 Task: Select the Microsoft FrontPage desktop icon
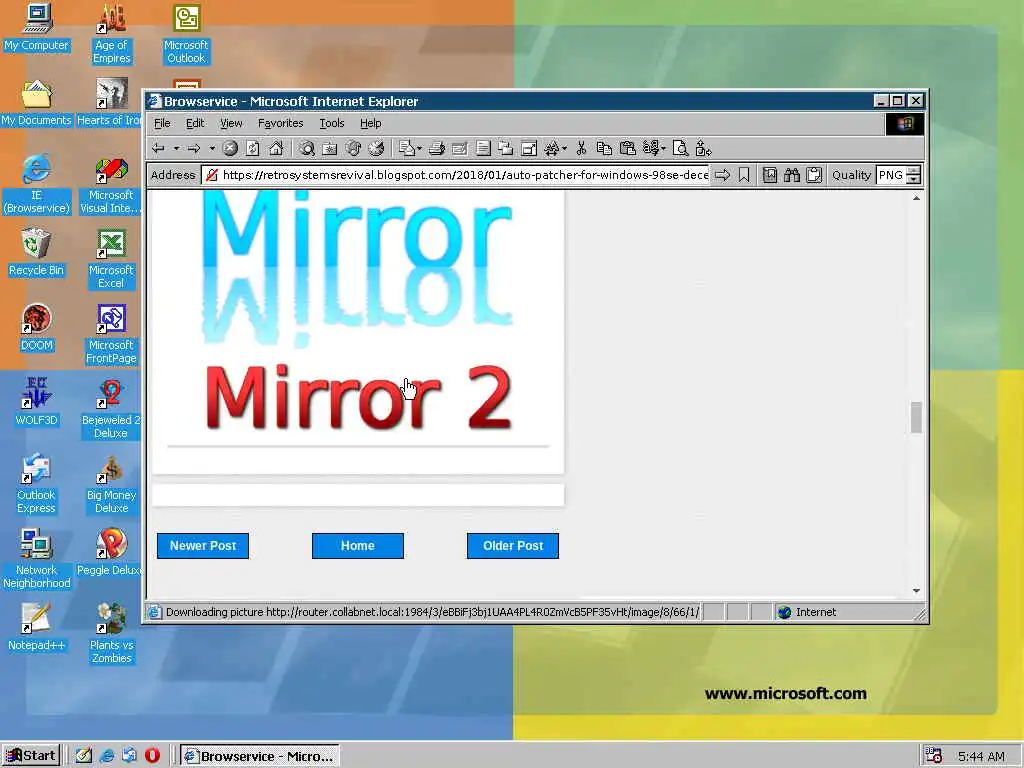111,334
